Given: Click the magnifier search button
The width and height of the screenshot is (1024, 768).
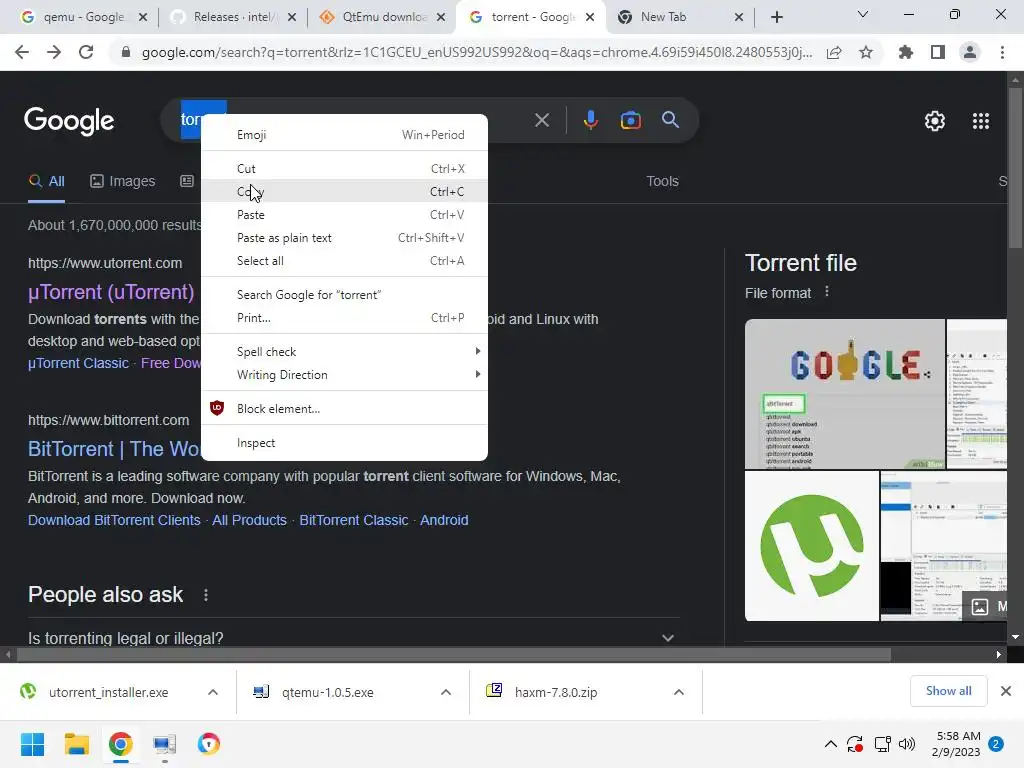Looking at the screenshot, I should 670,120.
